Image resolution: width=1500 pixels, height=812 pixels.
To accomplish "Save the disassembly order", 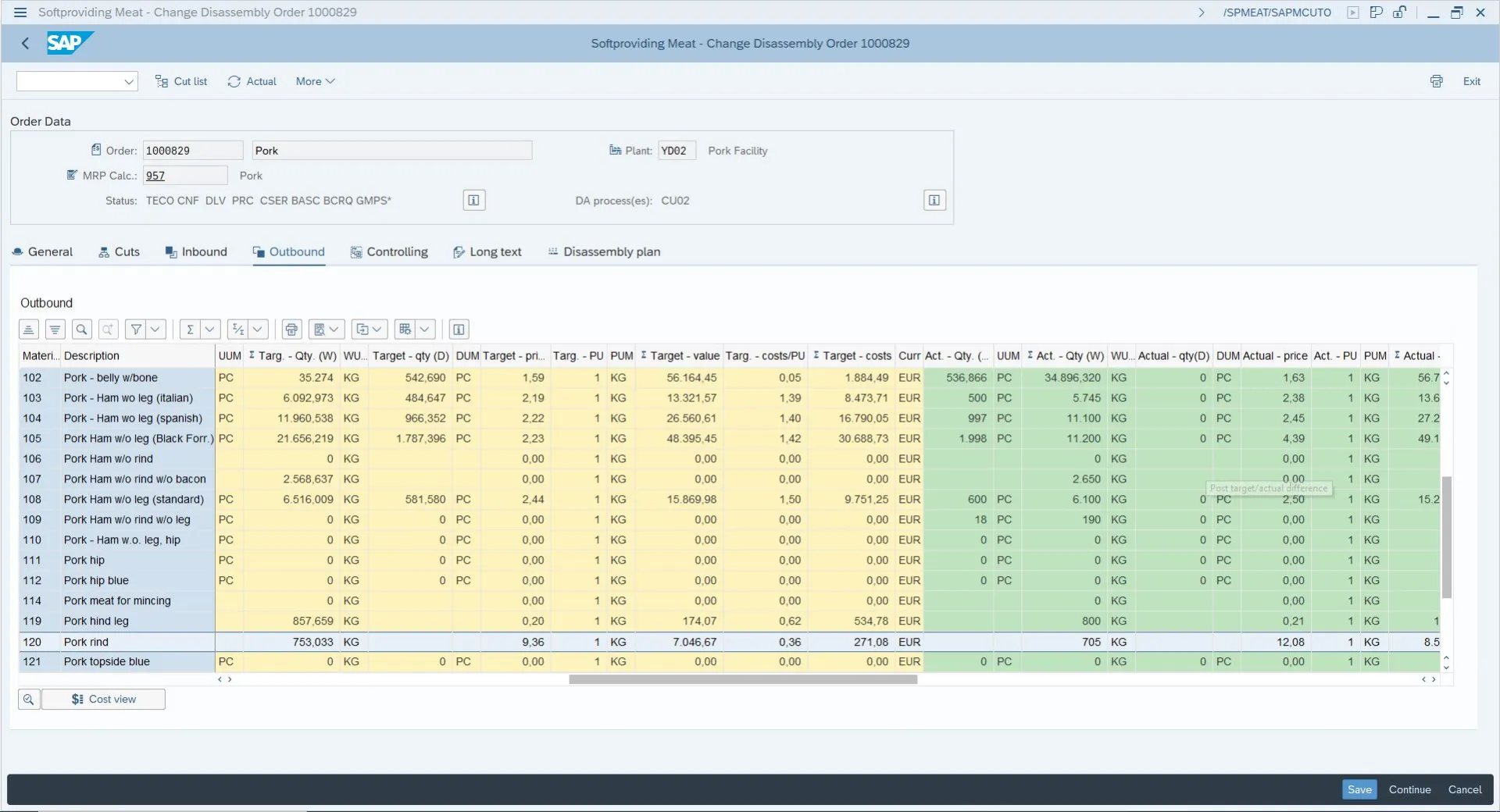I will pos(1359,789).
